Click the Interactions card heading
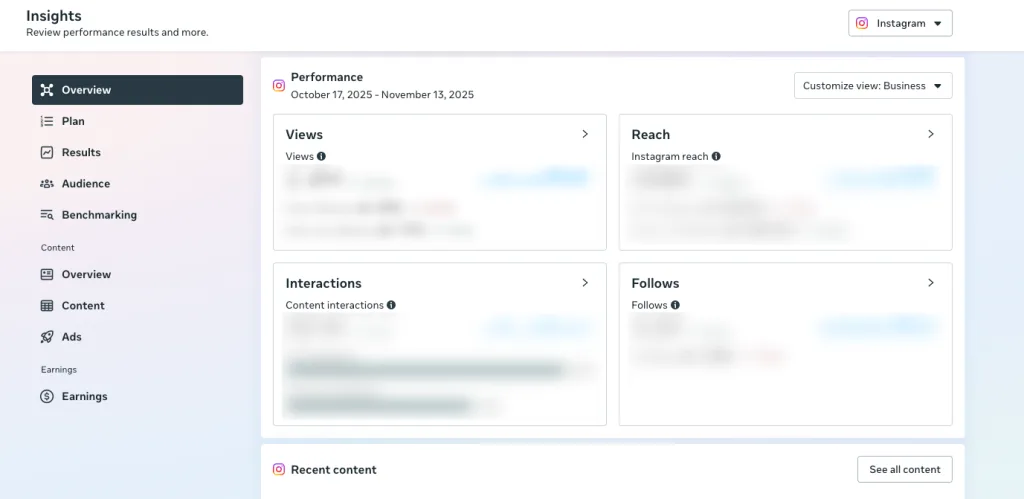 coord(323,284)
